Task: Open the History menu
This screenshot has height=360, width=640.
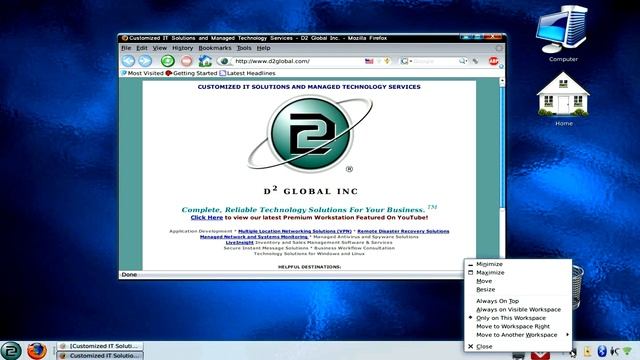Action: point(182,48)
